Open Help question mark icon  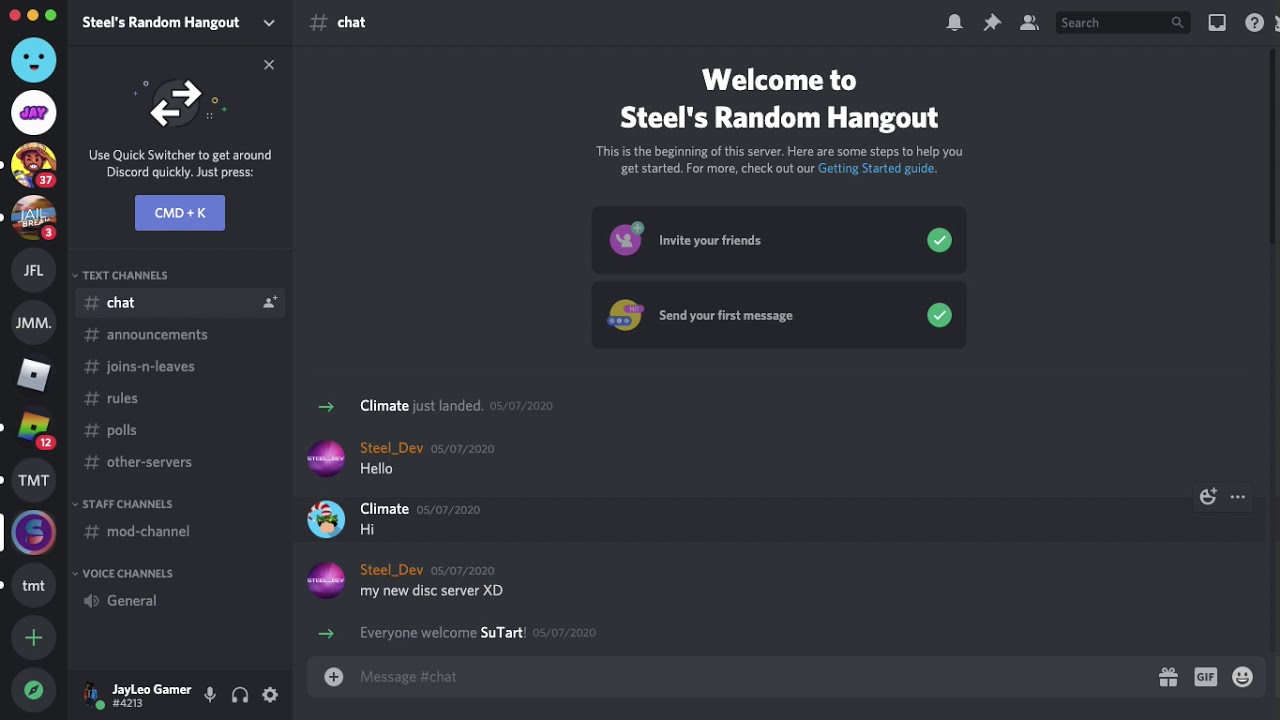[x=1254, y=22]
